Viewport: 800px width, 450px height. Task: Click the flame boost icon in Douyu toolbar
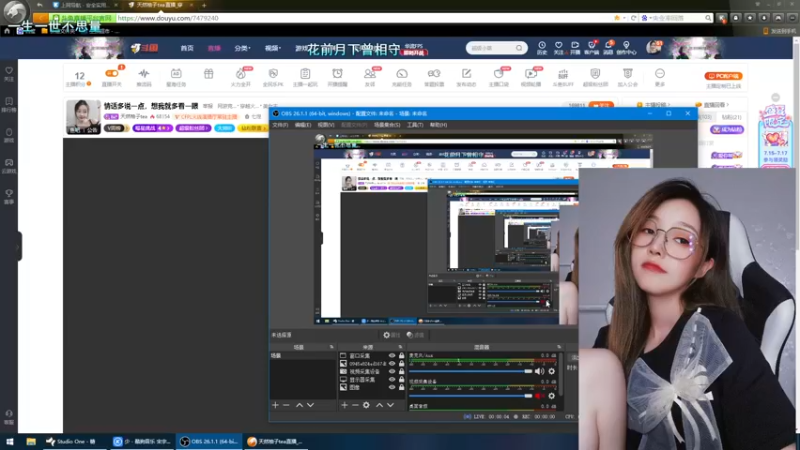[x=240, y=74]
